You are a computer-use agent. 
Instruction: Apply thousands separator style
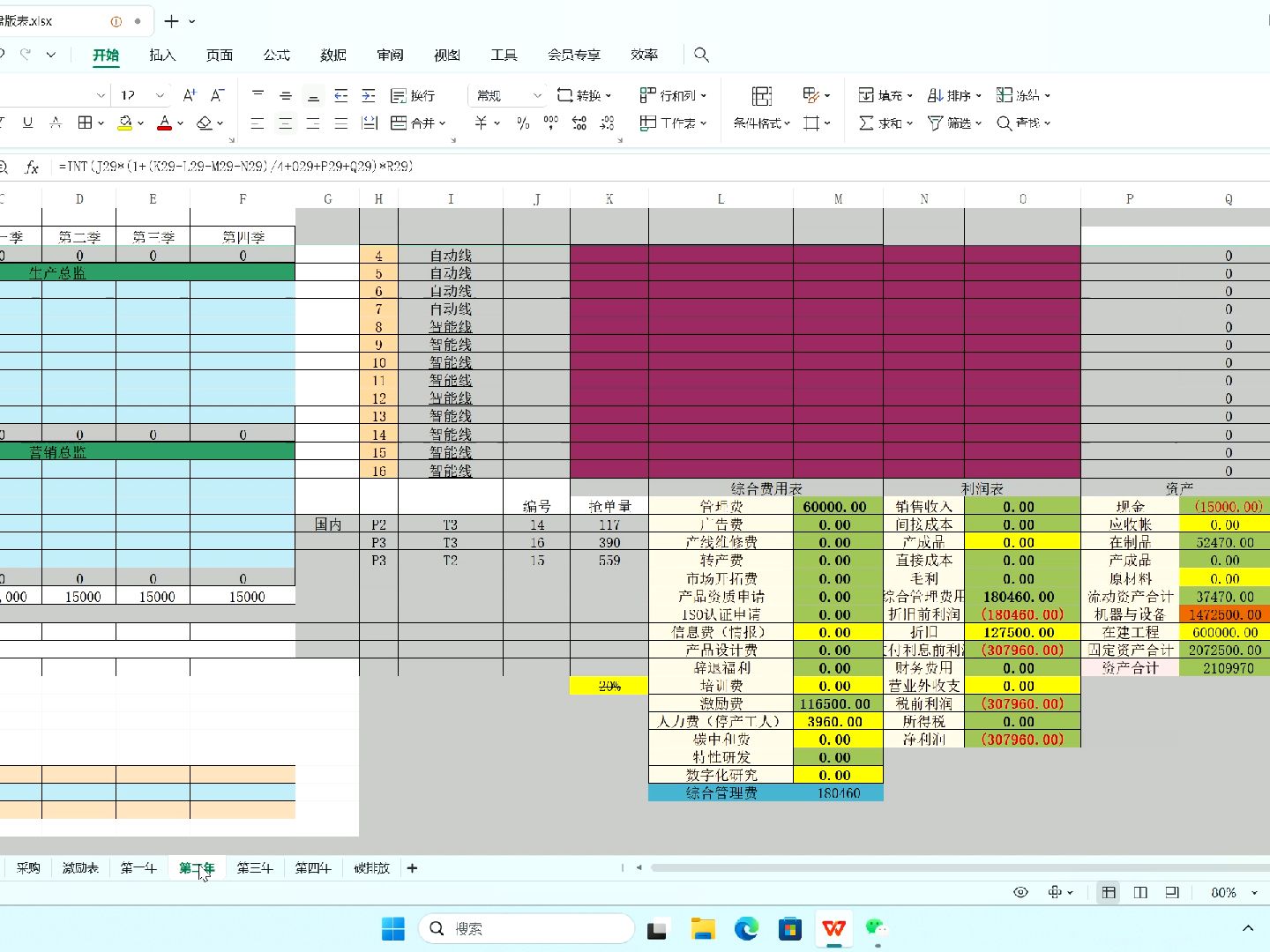pos(551,123)
